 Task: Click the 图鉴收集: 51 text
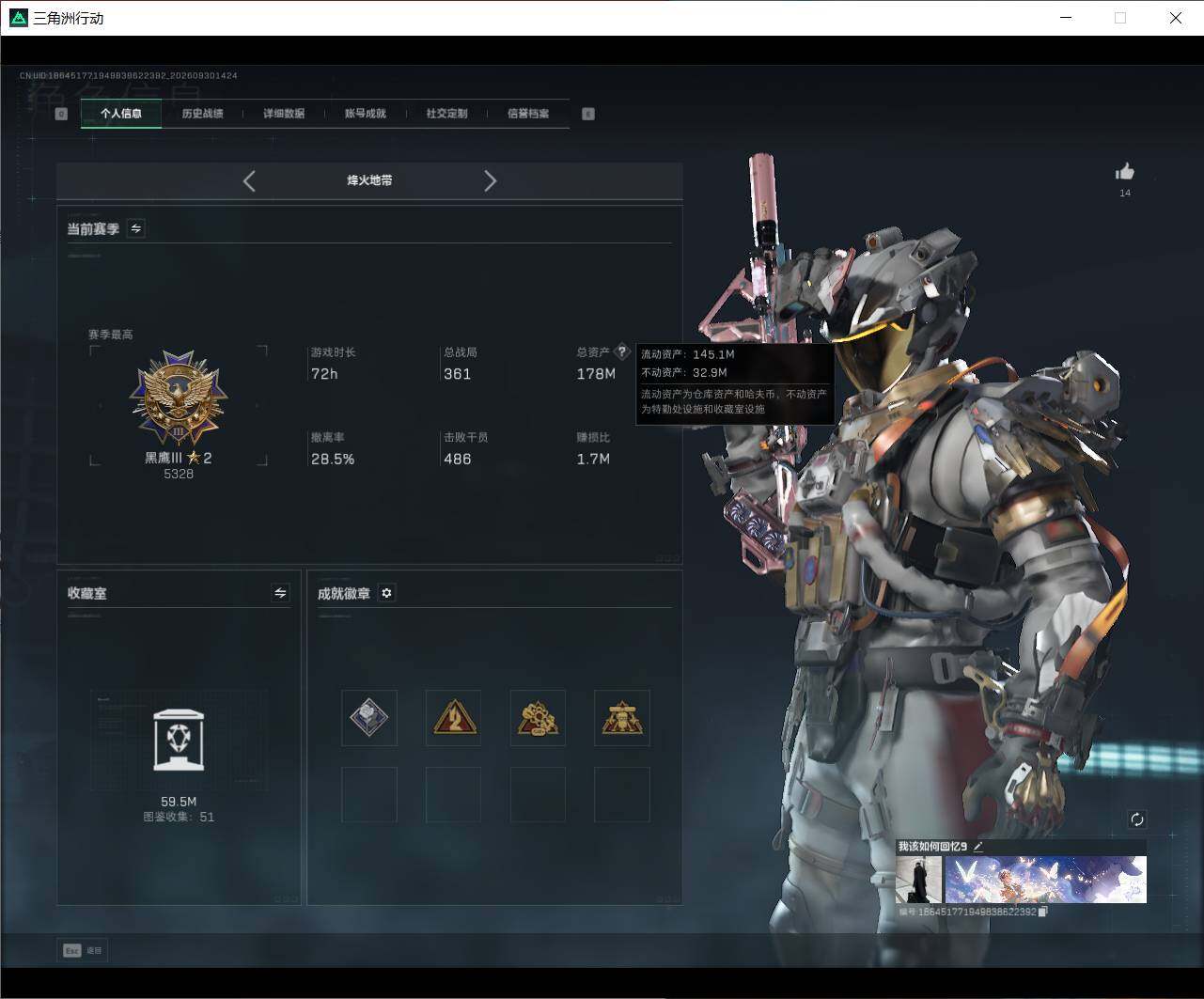pos(179,817)
